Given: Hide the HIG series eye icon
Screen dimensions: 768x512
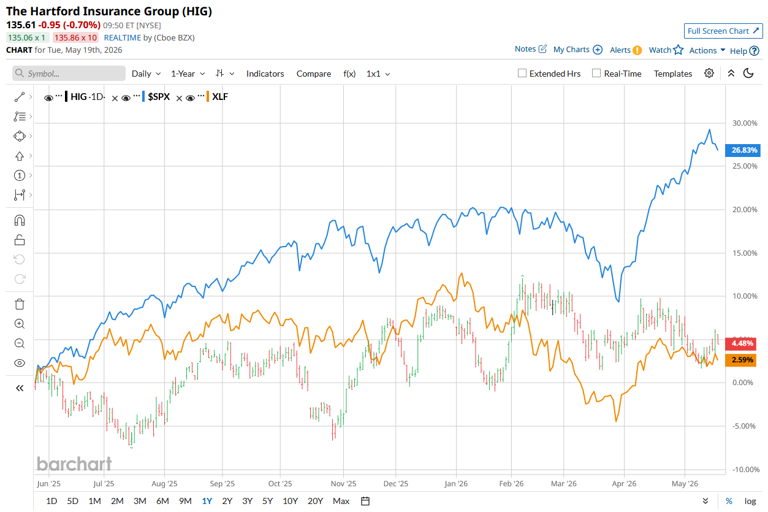Looking at the screenshot, I should (48, 98).
